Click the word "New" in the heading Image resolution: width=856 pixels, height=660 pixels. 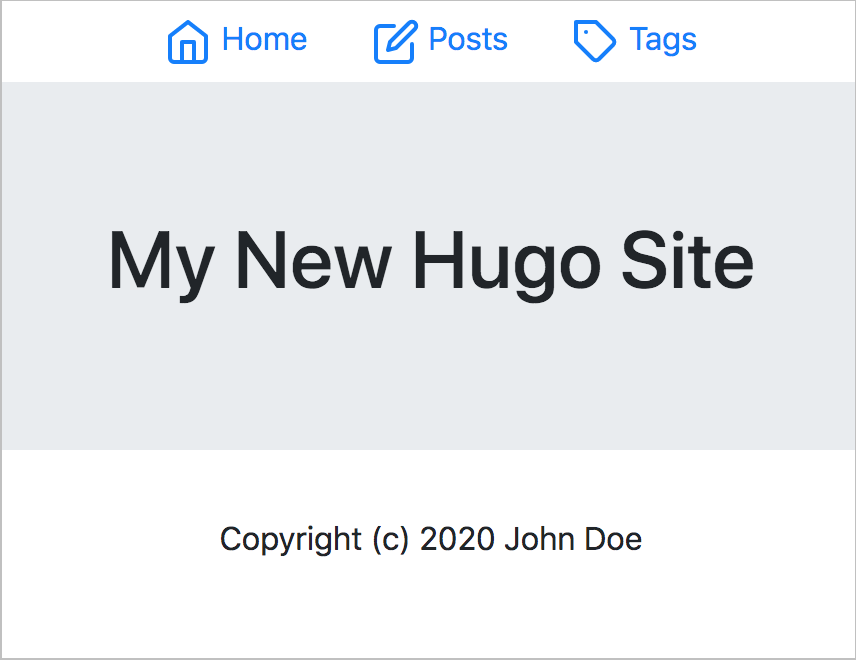click(x=314, y=259)
